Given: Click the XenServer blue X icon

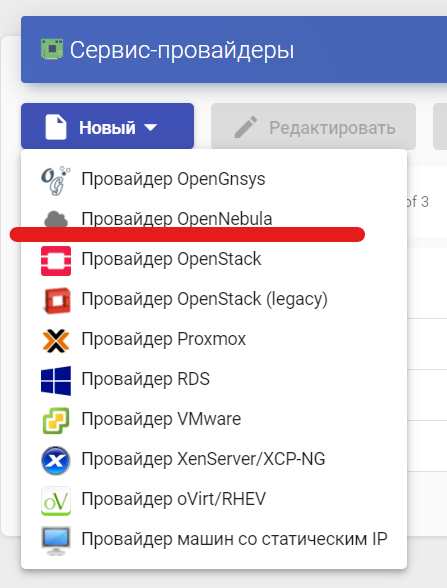Looking at the screenshot, I should (56, 461).
